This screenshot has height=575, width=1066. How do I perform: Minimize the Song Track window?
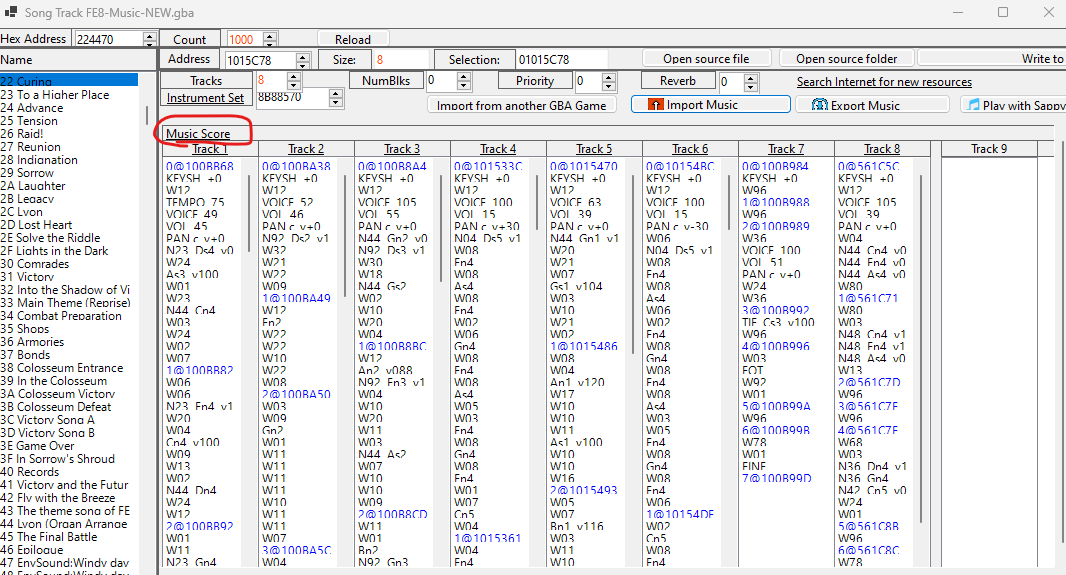pyautogui.click(x=957, y=12)
